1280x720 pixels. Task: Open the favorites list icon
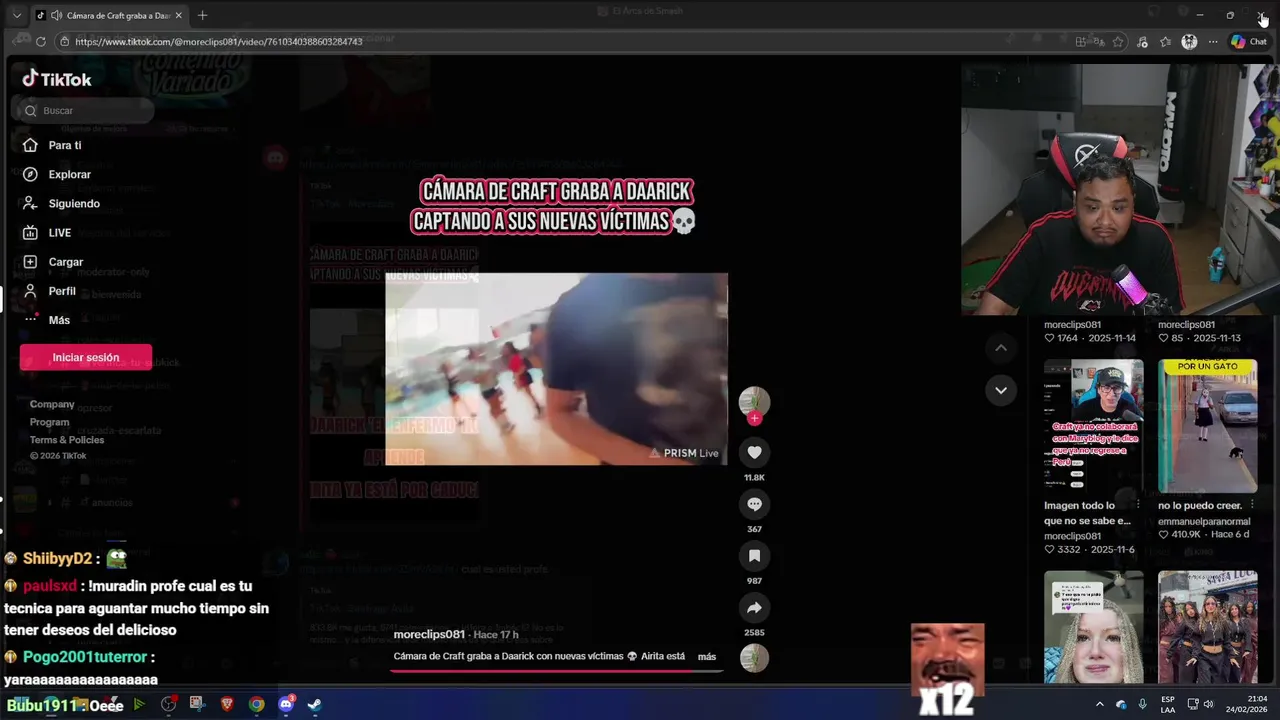[x=1165, y=42]
